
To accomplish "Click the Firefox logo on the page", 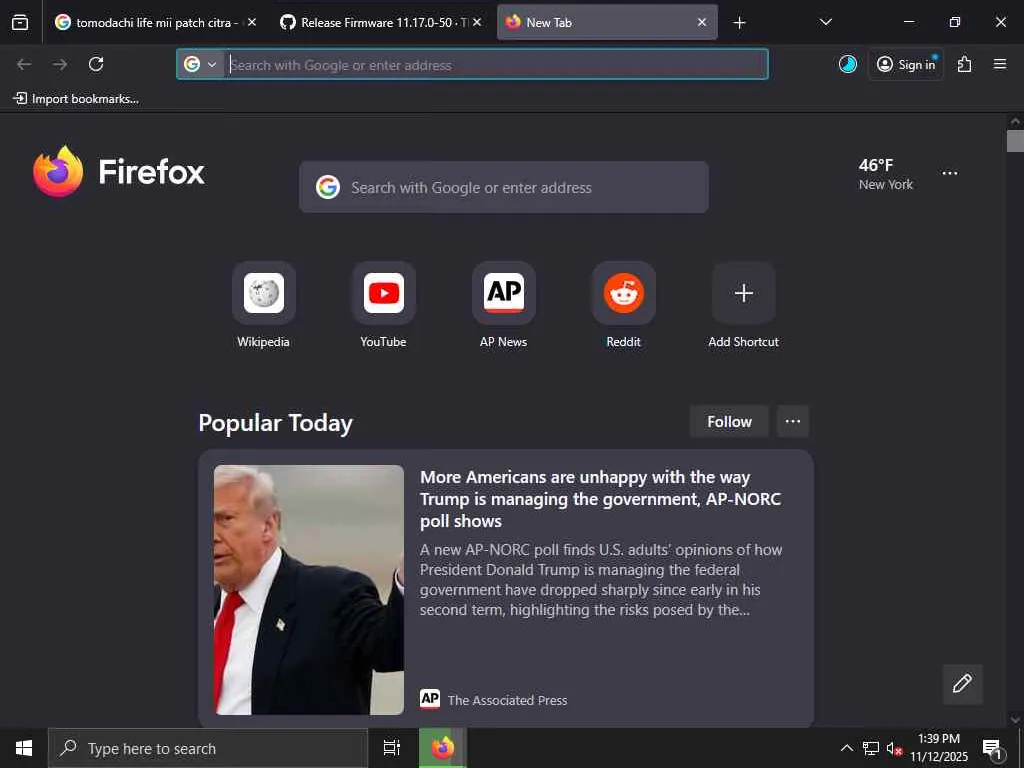I will [x=119, y=172].
